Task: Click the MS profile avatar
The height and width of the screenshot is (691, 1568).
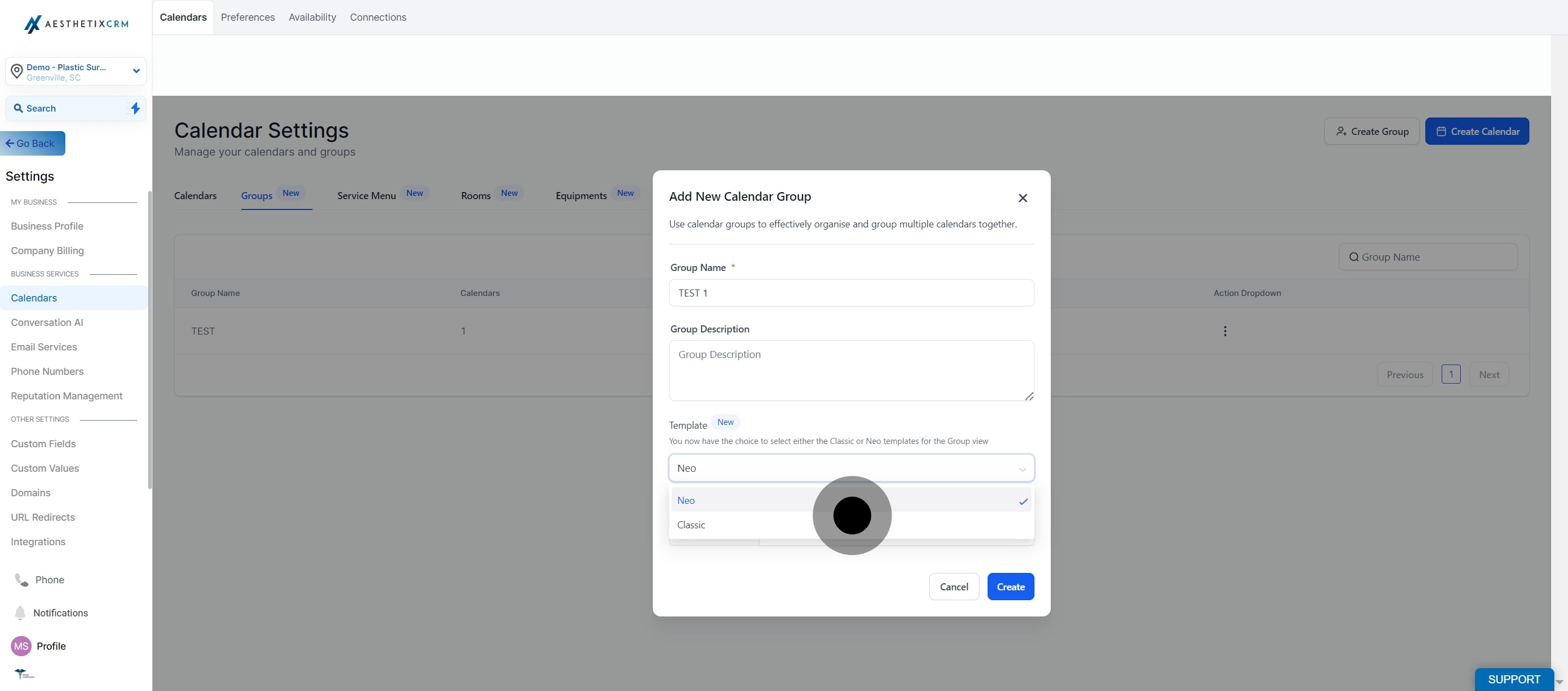Action: coord(21,646)
